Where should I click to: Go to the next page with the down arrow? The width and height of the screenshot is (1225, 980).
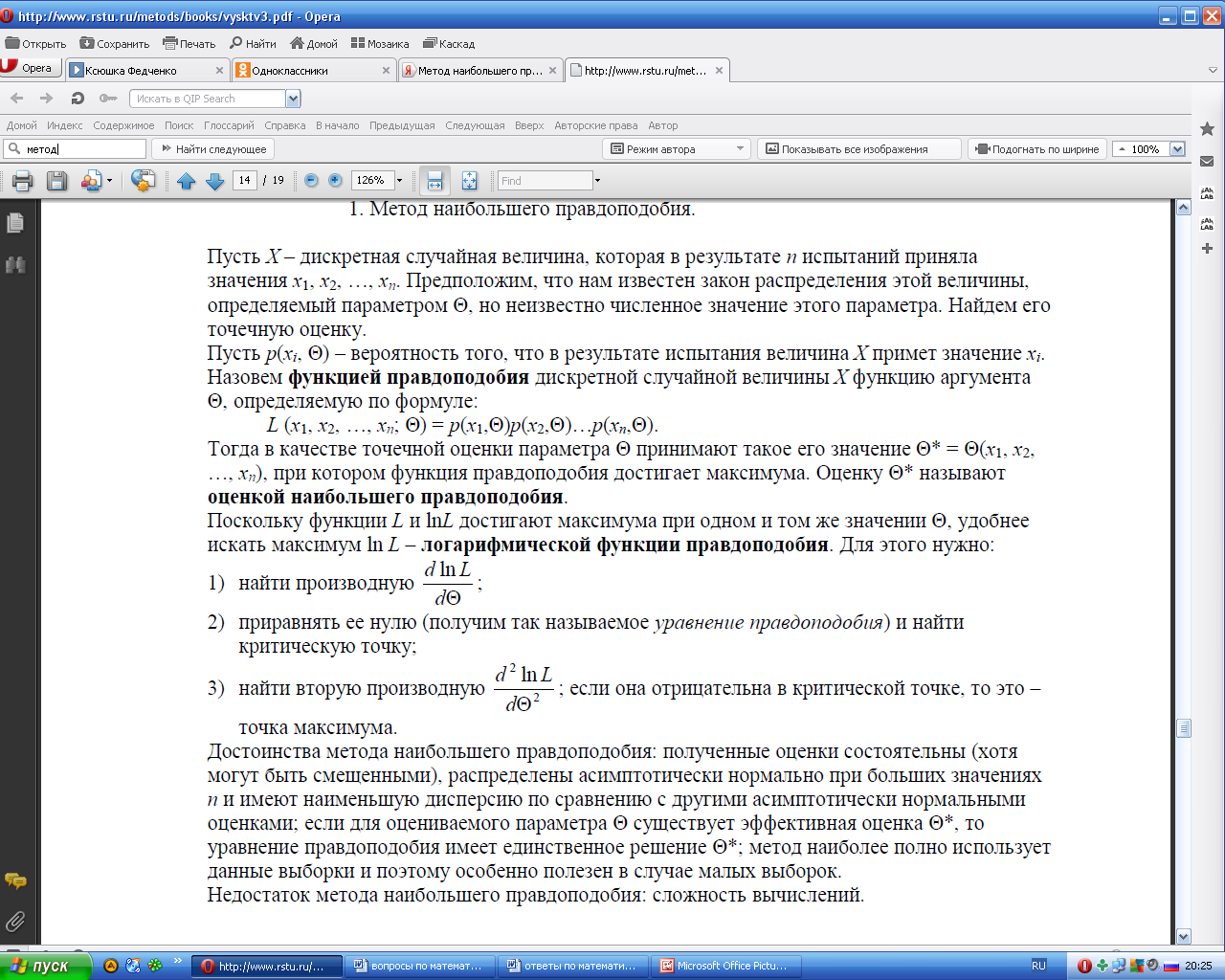(x=215, y=180)
